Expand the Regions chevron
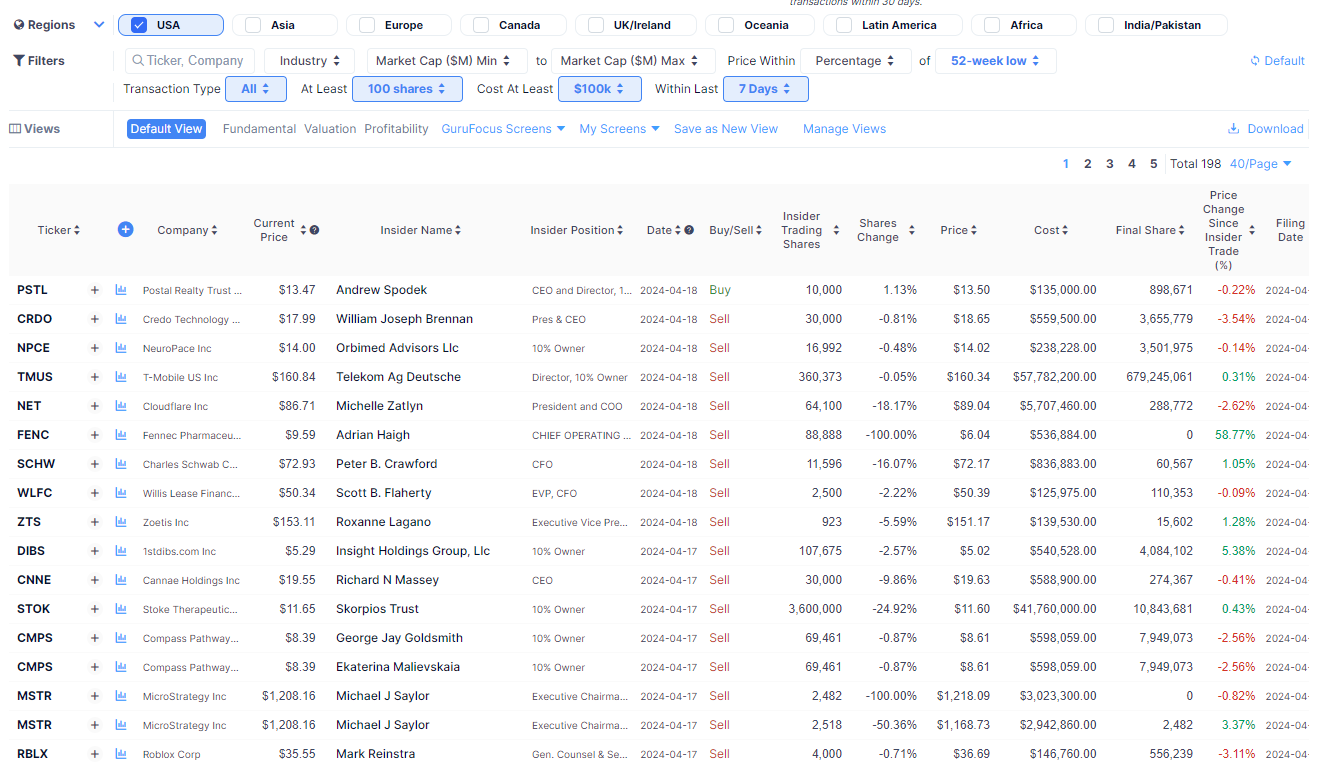Screen dimensions: 1324x768 (98, 25)
